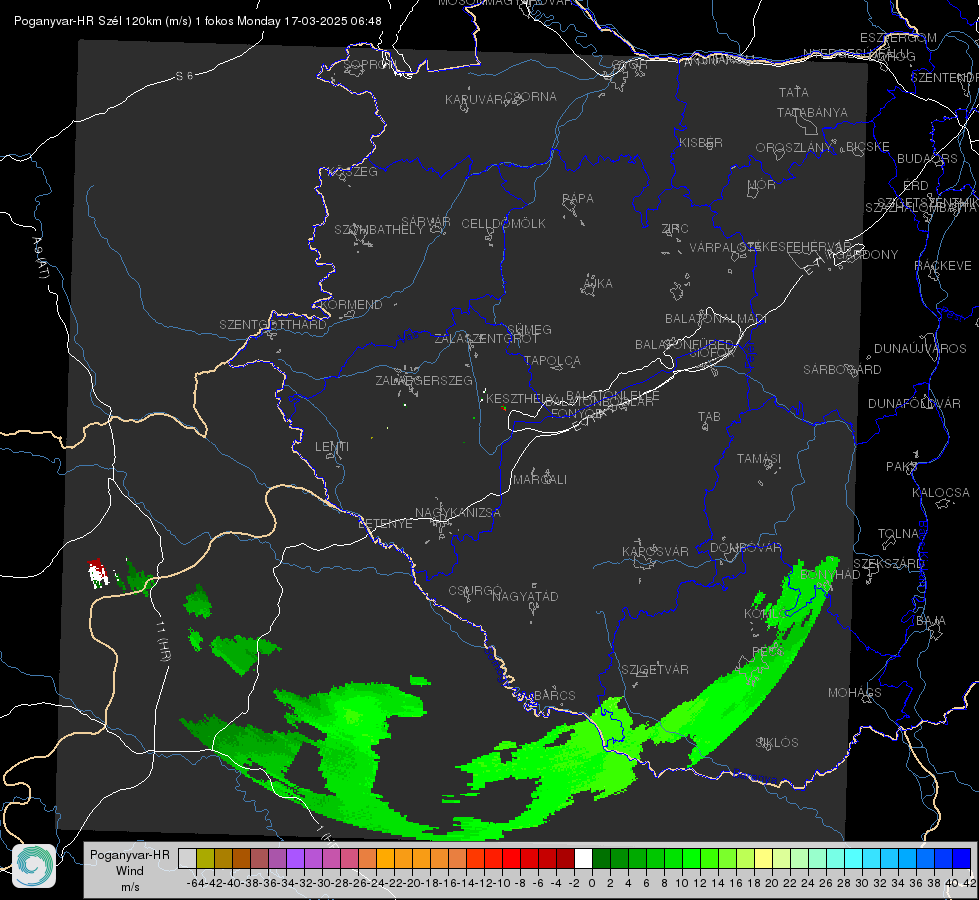The width and height of the screenshot is (979, 900).
Task: Click the swirl logo icon beside the legend
Action: click(34, 866)
